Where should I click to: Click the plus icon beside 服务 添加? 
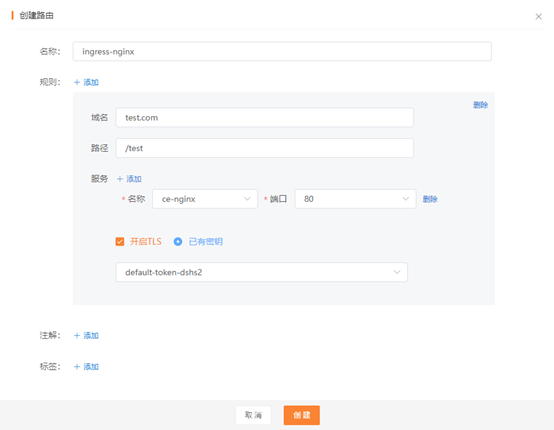click(x=120, y=179)
